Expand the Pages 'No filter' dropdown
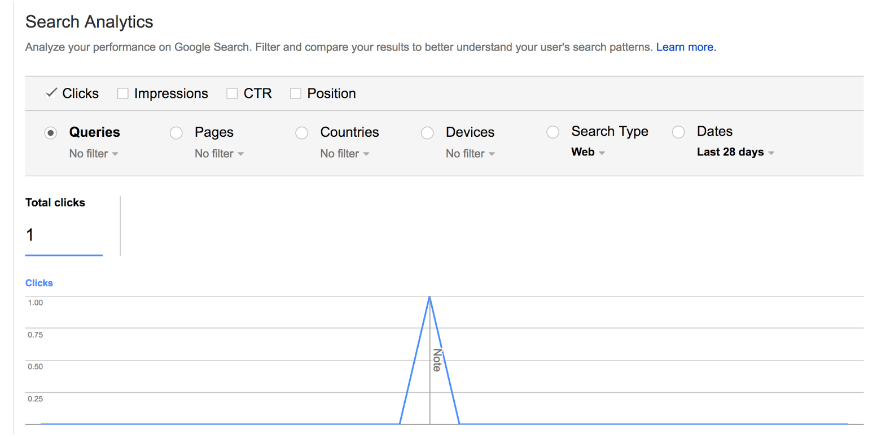Screen dimensions: 883x437 tap(219, 154)
